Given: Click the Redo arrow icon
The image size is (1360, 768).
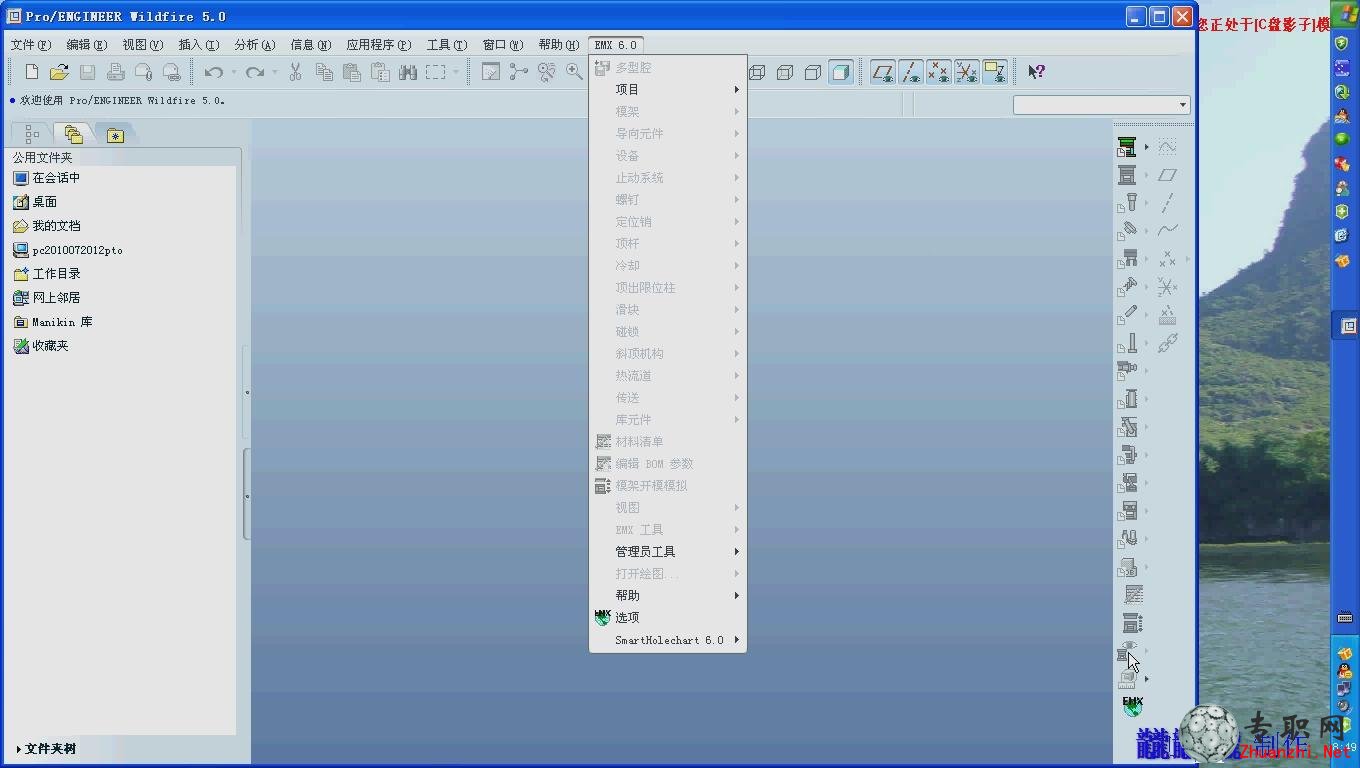Looking at the screenshot, I should click(x=255, y=72).
